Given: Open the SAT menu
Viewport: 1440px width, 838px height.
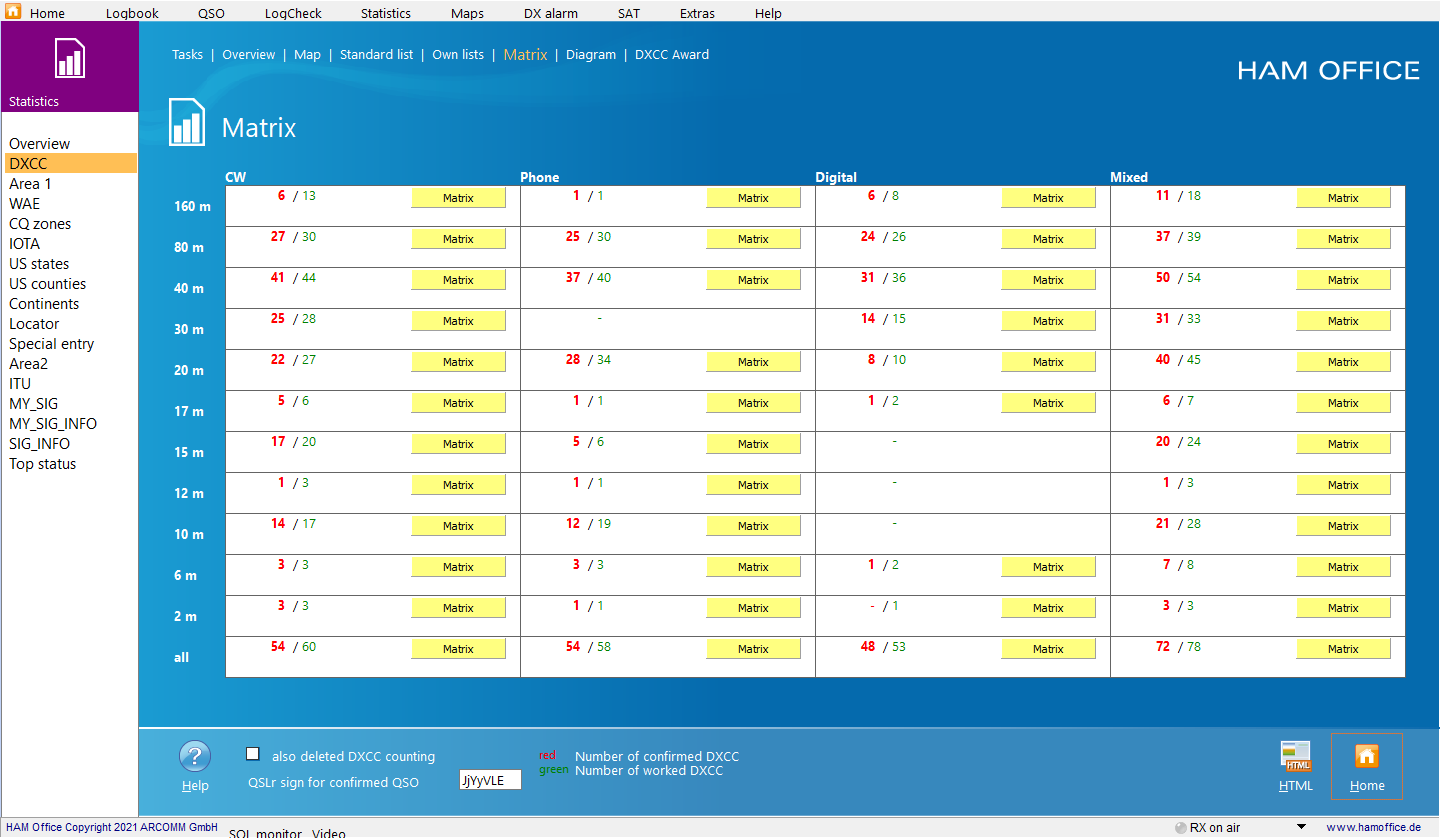Looking at the screenshot, I should pyautogui.click(x=629, y=13).
